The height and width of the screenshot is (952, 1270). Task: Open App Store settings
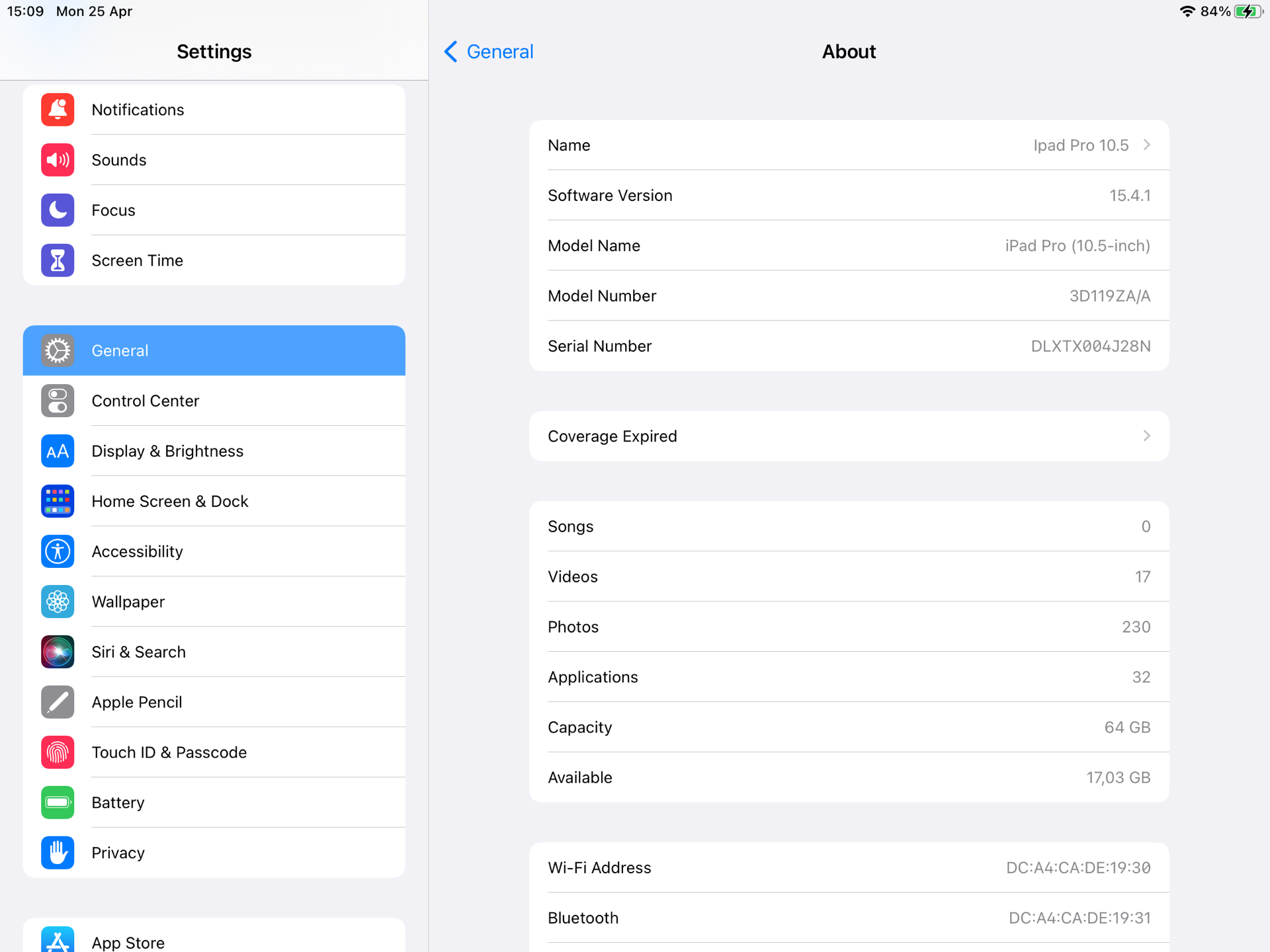pyautogui.click(x=214, y=936)
